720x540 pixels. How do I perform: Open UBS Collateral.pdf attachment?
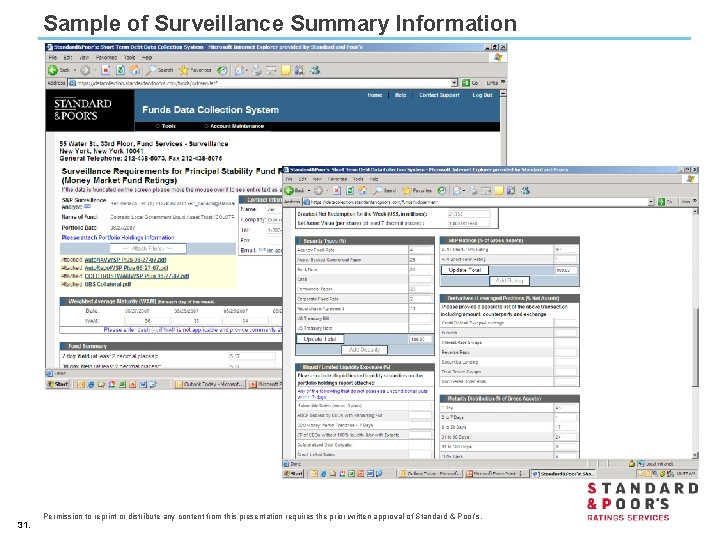coord(107,284)
